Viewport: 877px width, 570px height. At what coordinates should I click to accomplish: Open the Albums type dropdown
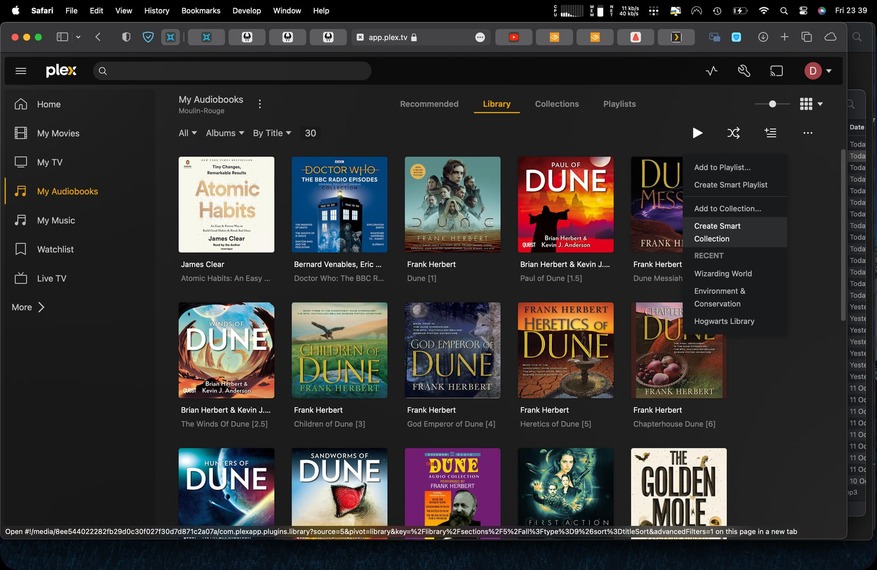pos(225,133)
